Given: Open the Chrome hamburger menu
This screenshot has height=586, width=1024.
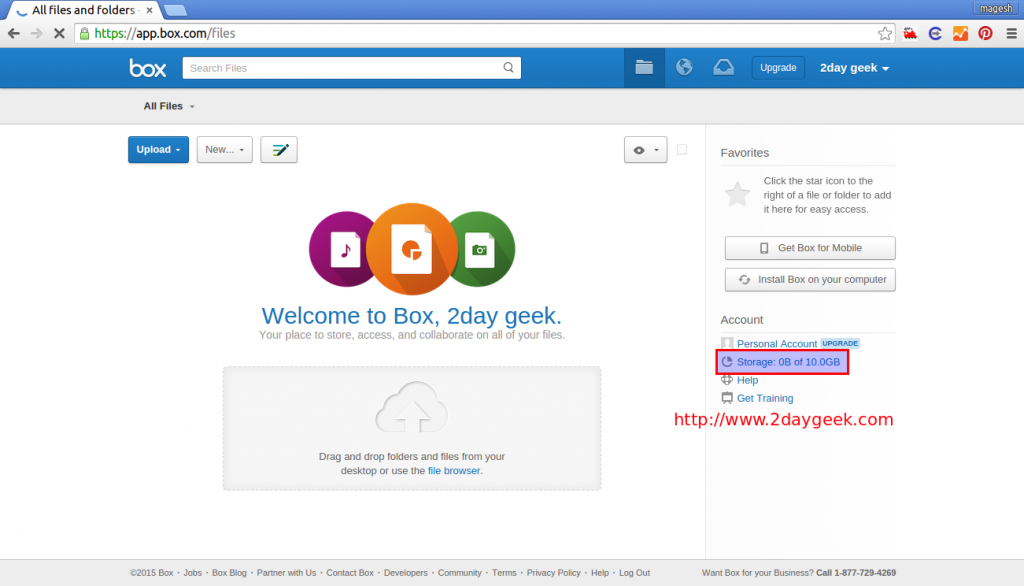Looking at the screenshot, I should [1011, 33].
